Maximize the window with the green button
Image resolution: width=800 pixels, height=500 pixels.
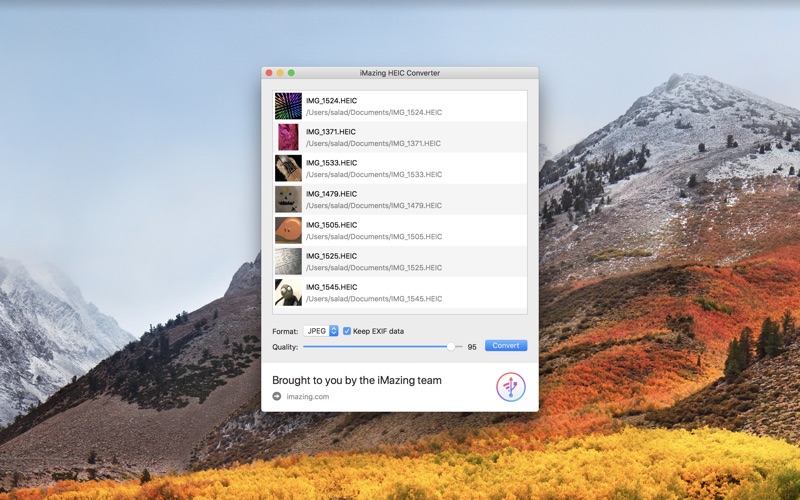click(291, 73)
